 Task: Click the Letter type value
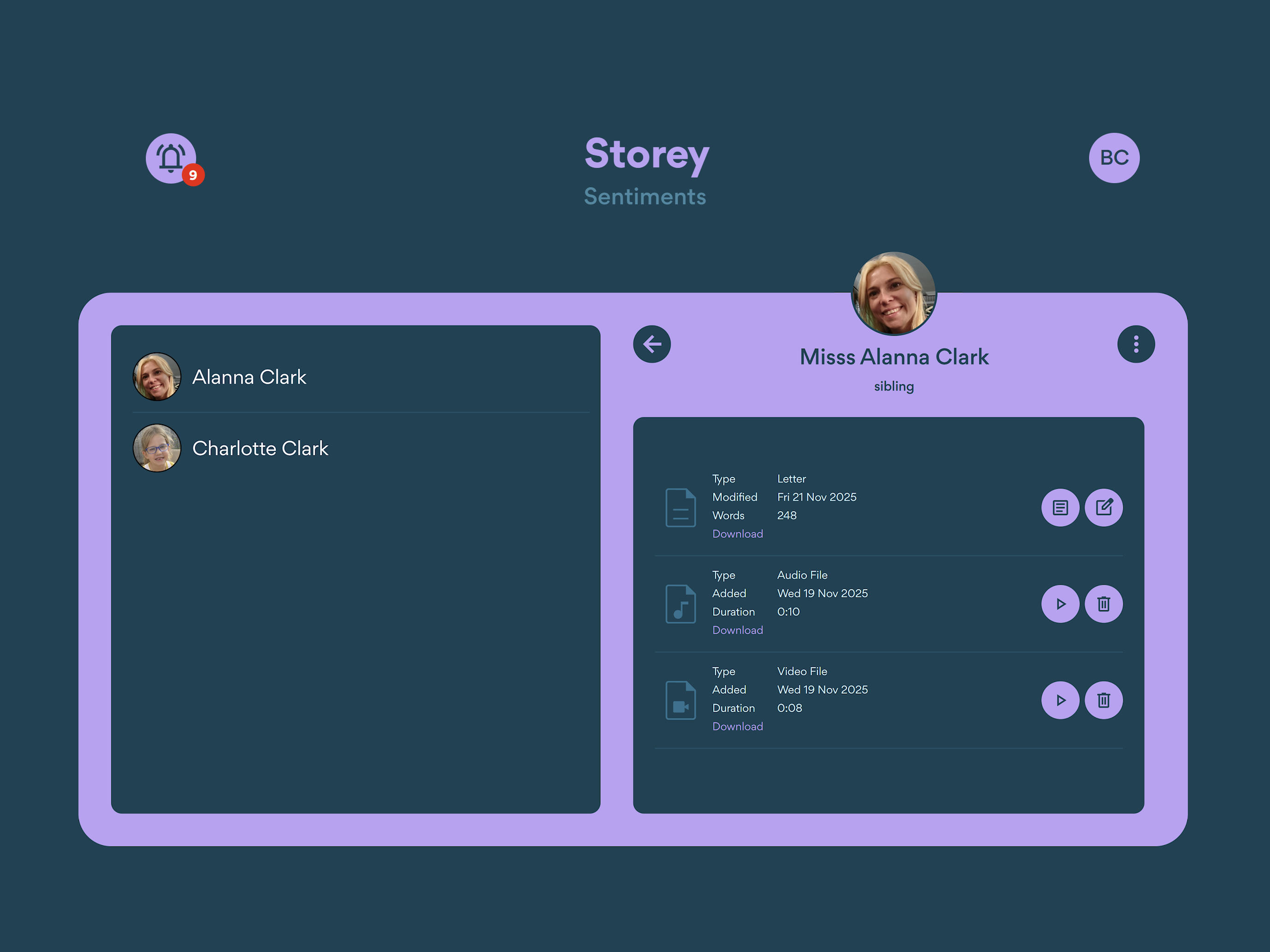(x=791, y=479)
